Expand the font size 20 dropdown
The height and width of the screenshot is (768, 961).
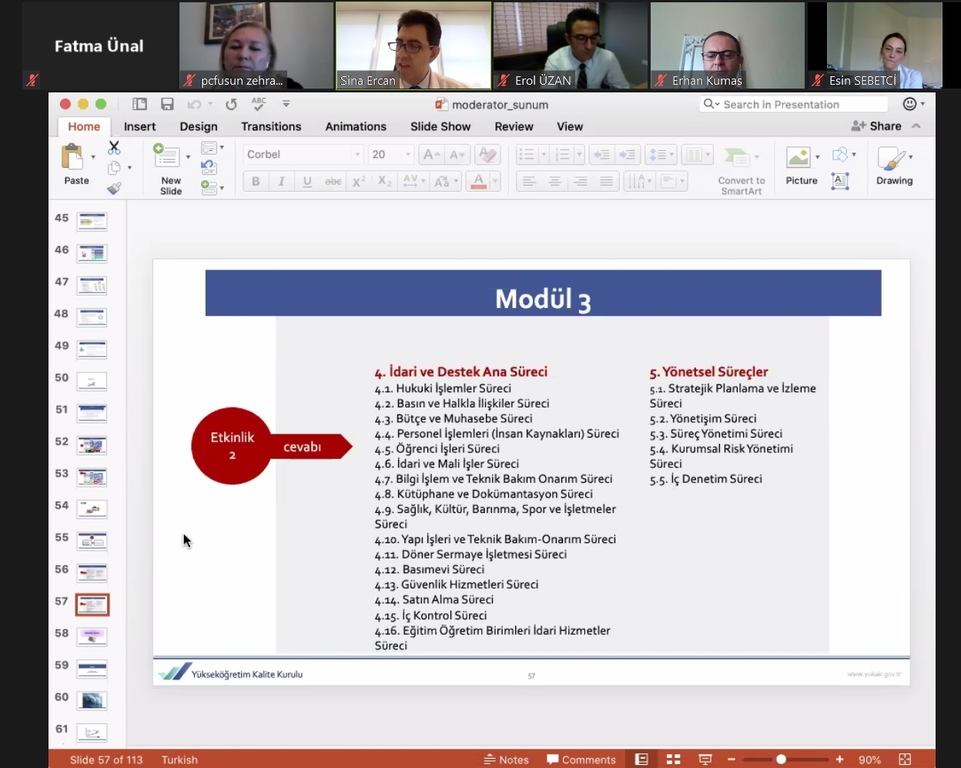tap(407, 155)
